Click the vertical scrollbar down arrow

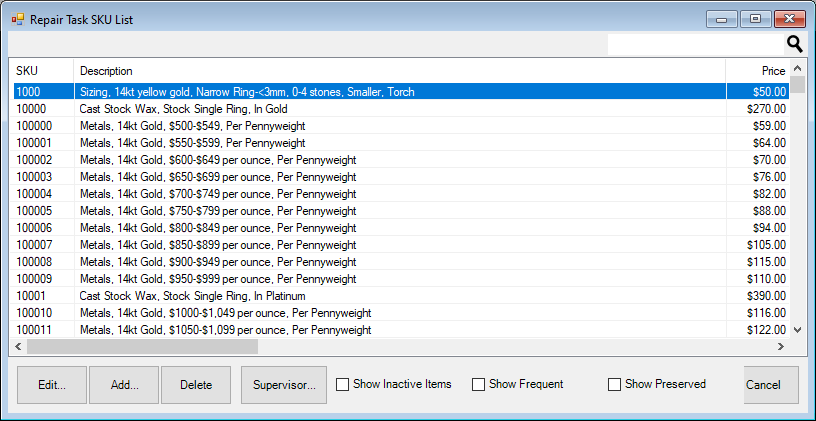tap(797, 329)
